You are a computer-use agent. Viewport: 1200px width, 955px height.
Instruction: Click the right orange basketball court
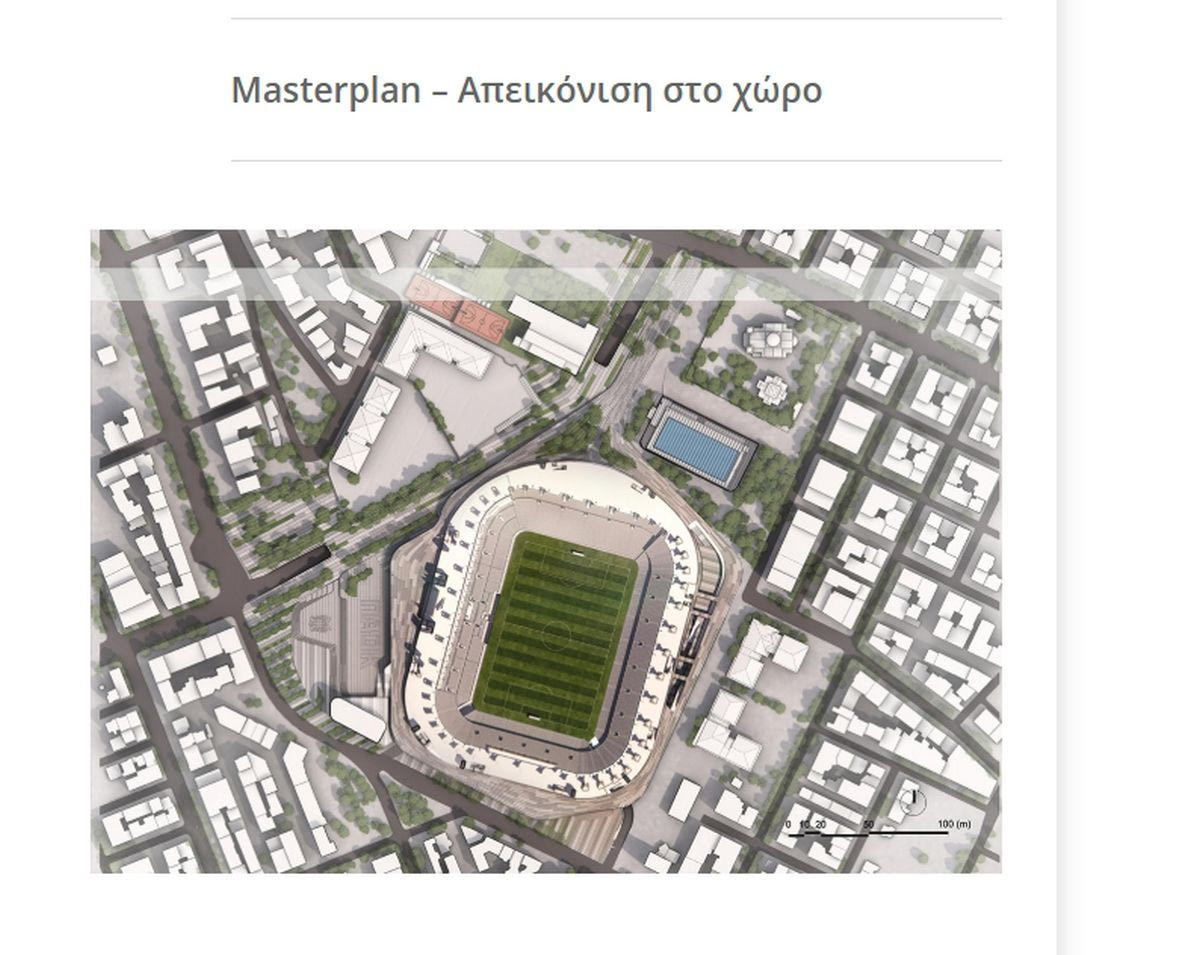(480, 318)
